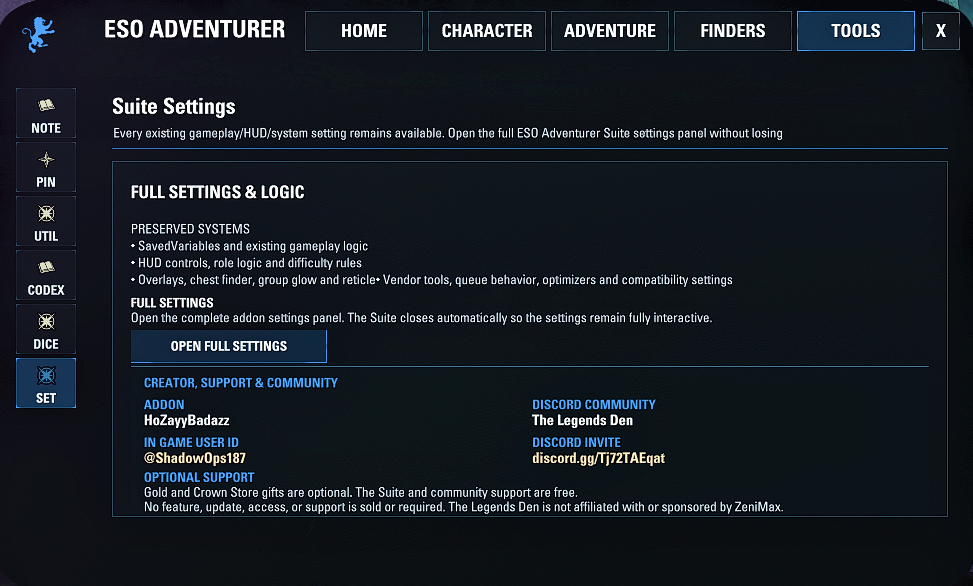973x586 pixels.
Task: Open the ADVENTURE tab
Action: (x=609, y=30)
